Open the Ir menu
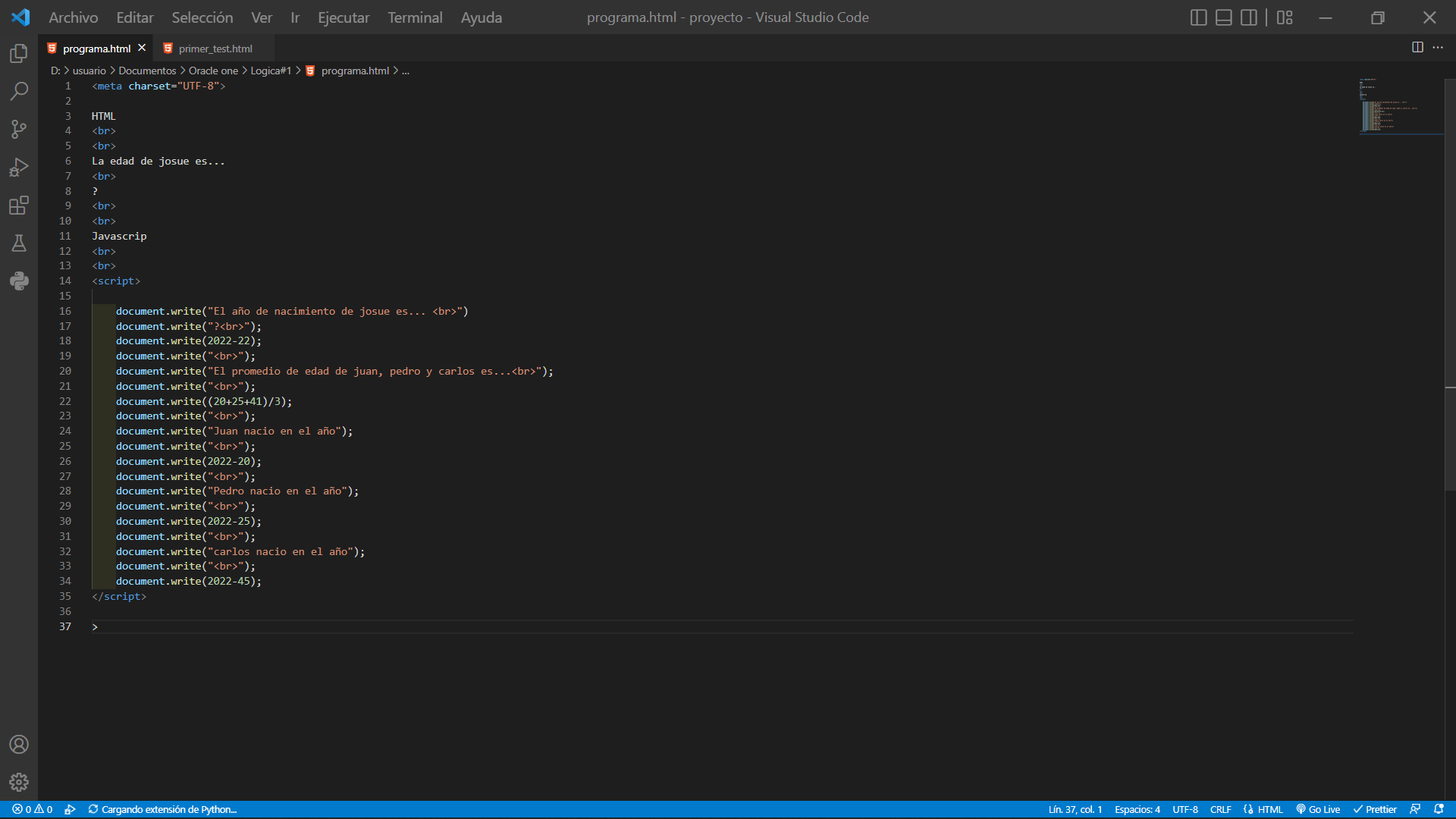 [x=295, y=17]
